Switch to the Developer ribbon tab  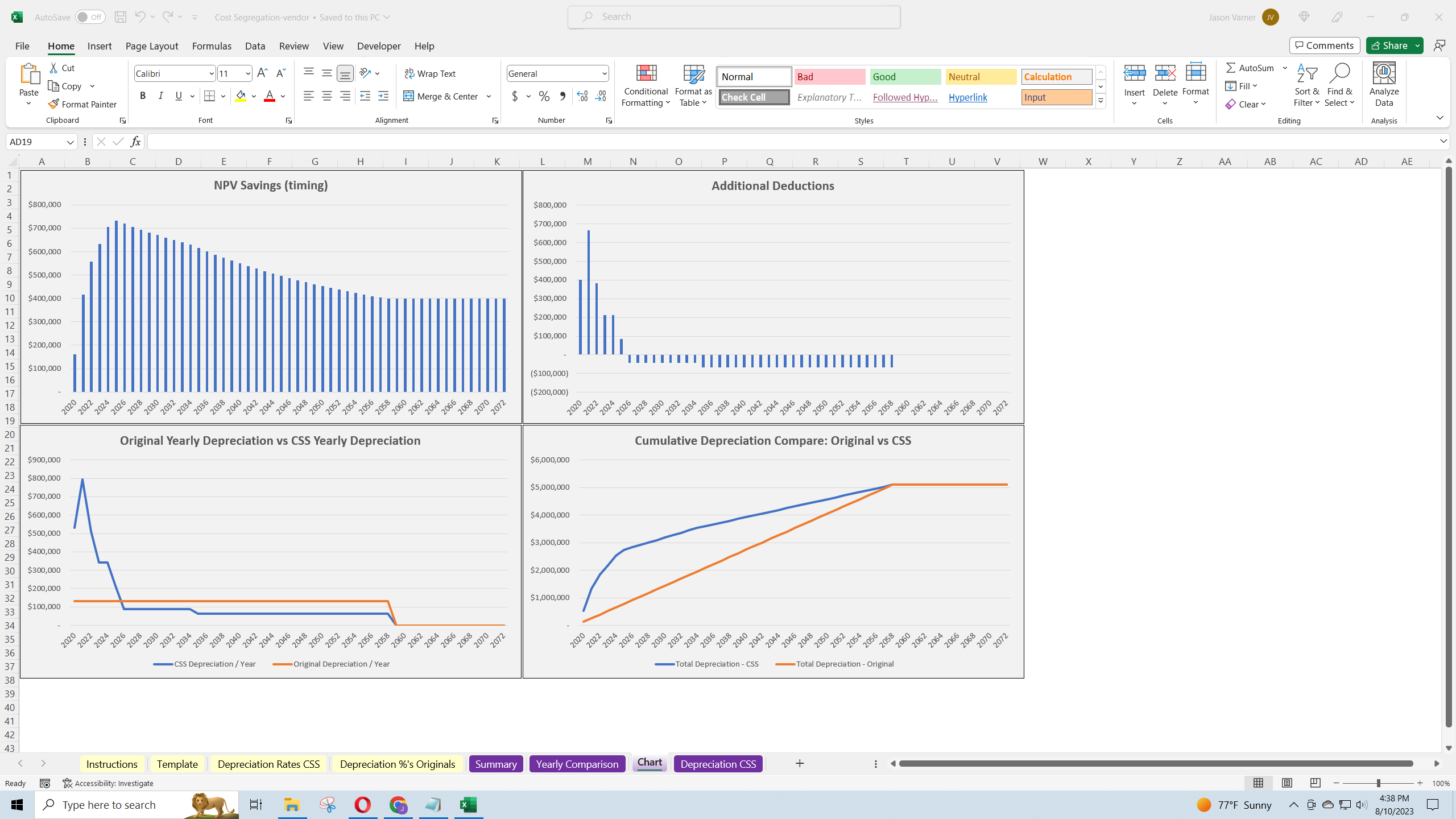(x=379, y=46)
